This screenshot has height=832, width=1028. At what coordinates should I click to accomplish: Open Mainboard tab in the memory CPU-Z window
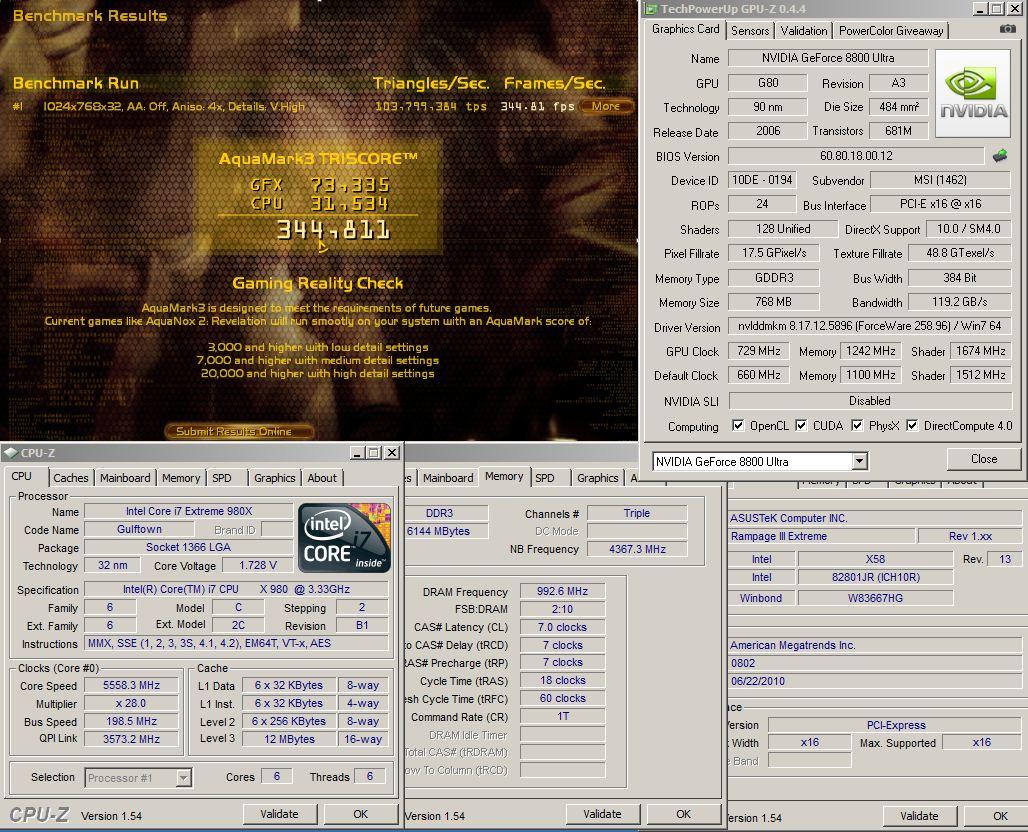(x=448, y=478)
